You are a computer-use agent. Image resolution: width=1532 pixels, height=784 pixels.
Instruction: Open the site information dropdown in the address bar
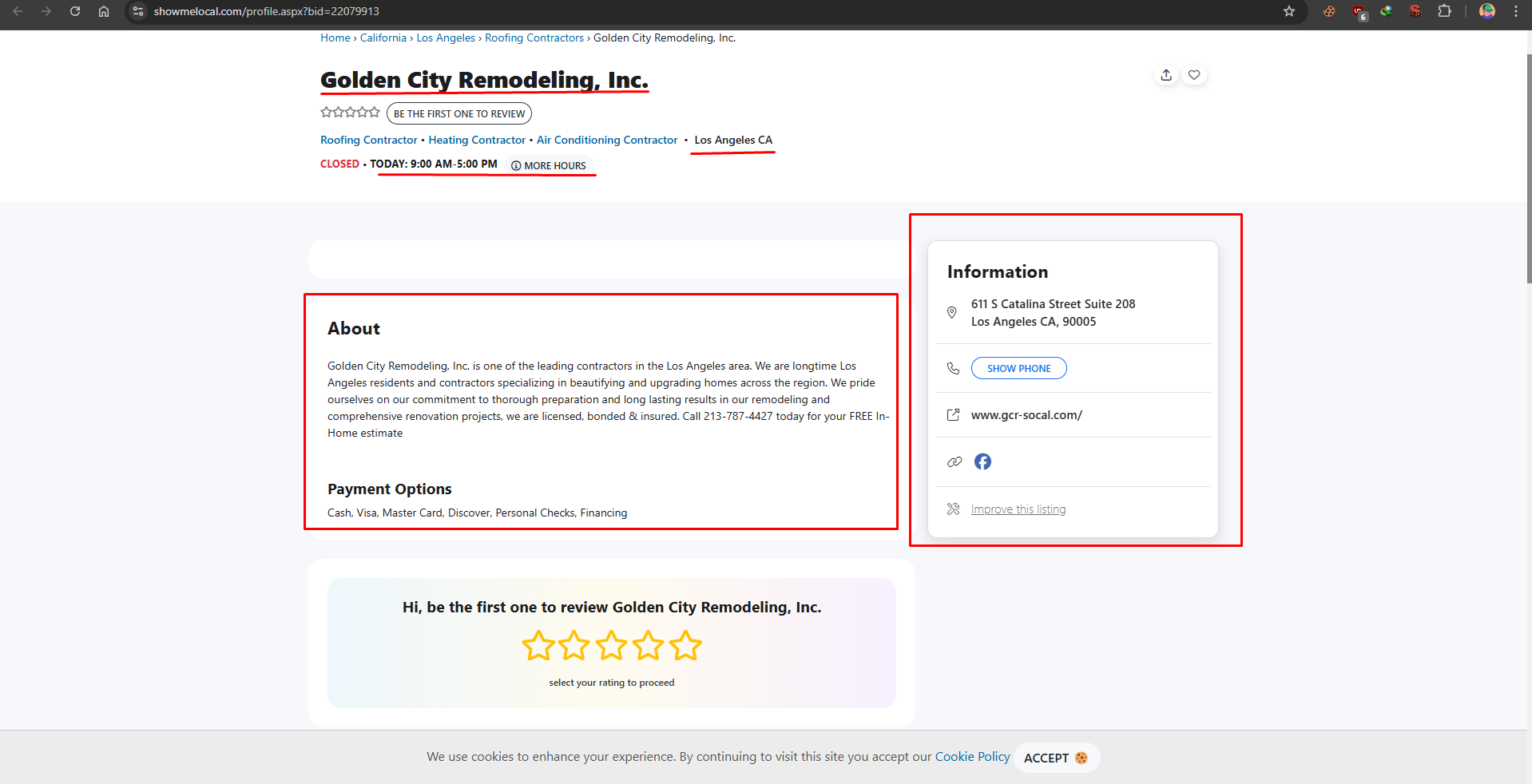(x=137, y=11)
